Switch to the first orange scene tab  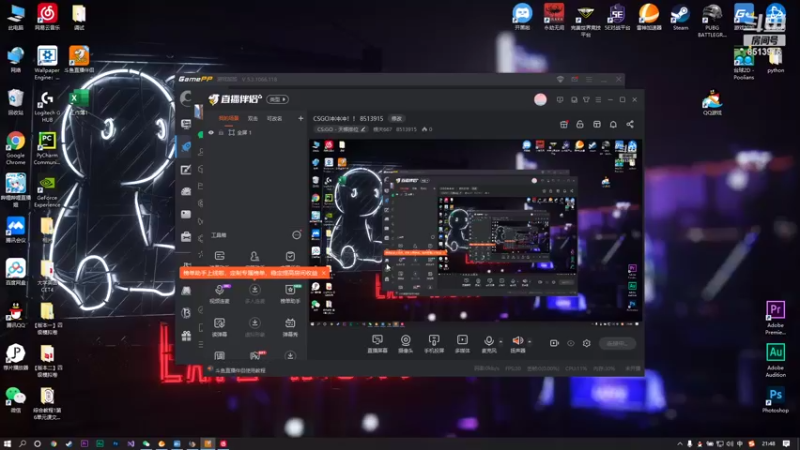click(x=229, y=118)
